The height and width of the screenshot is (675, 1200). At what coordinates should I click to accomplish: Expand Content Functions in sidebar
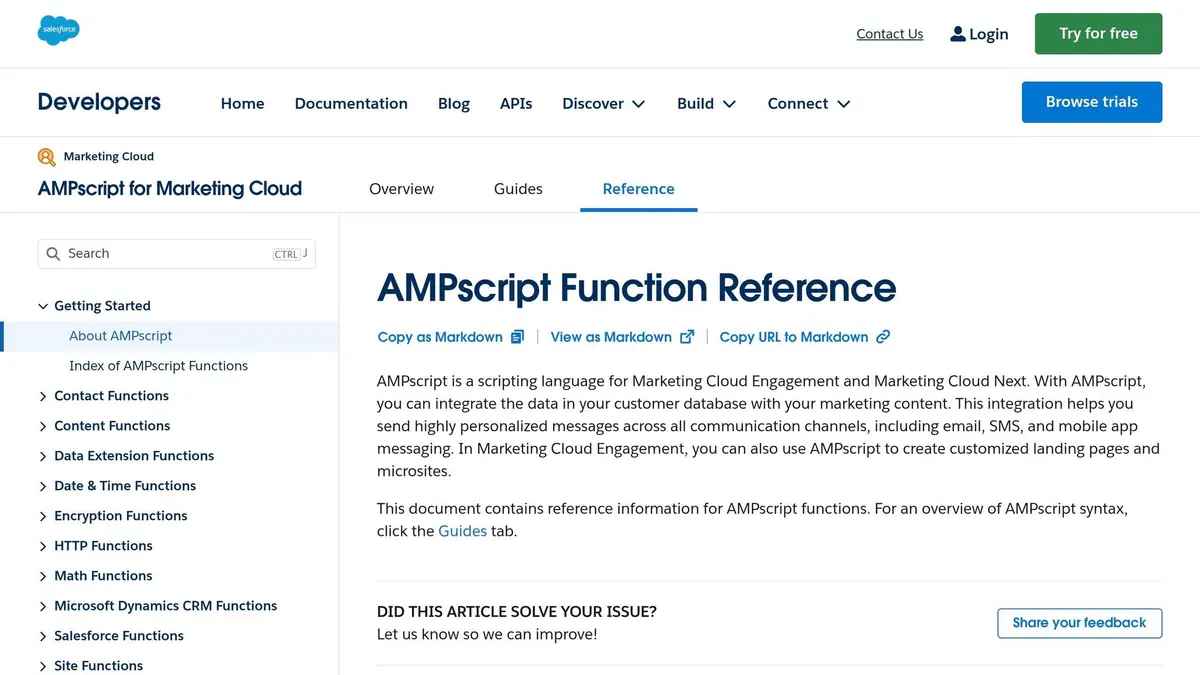43,426
